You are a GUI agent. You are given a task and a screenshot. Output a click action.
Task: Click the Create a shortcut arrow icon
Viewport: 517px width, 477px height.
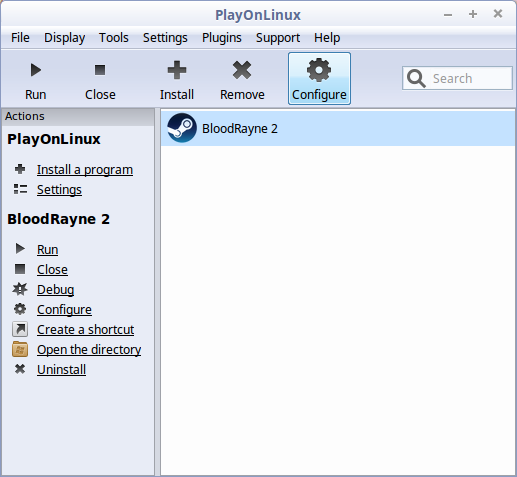20,329
